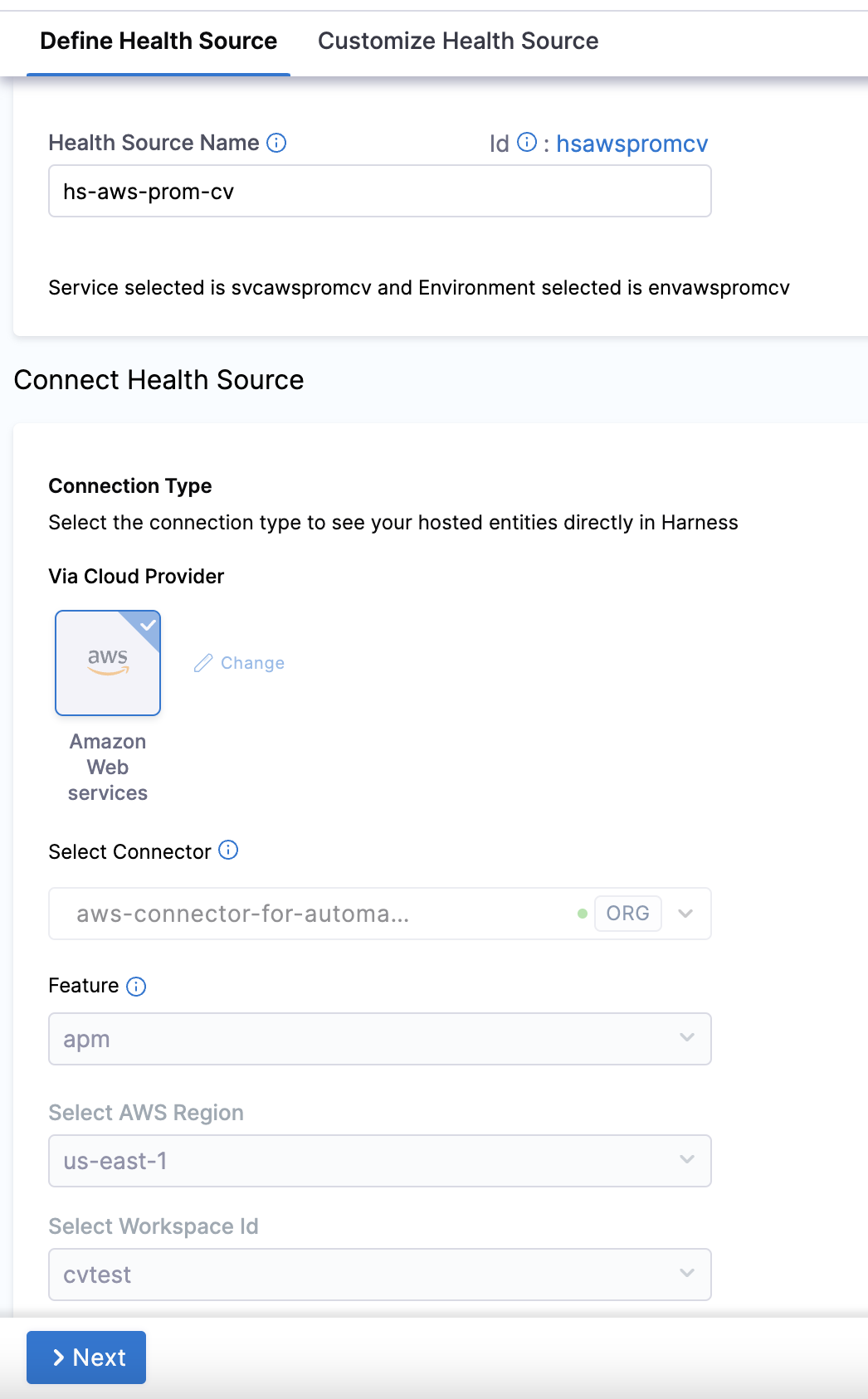The width and height of the screenshot is (868, 1399).
Task: Click info icon next to Id label
Action: 527,143
